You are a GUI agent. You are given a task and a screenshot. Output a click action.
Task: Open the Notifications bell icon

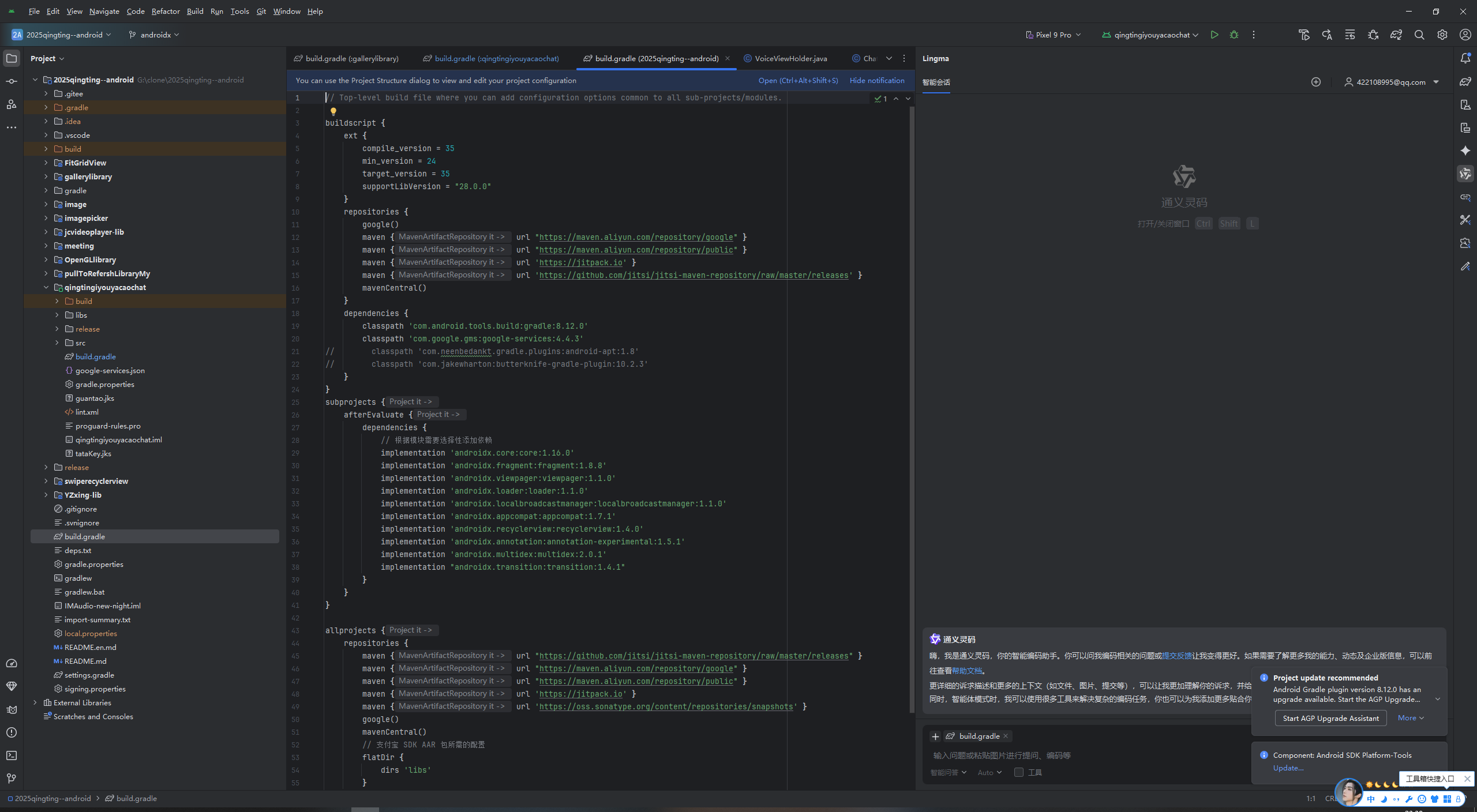(1465, 58)
